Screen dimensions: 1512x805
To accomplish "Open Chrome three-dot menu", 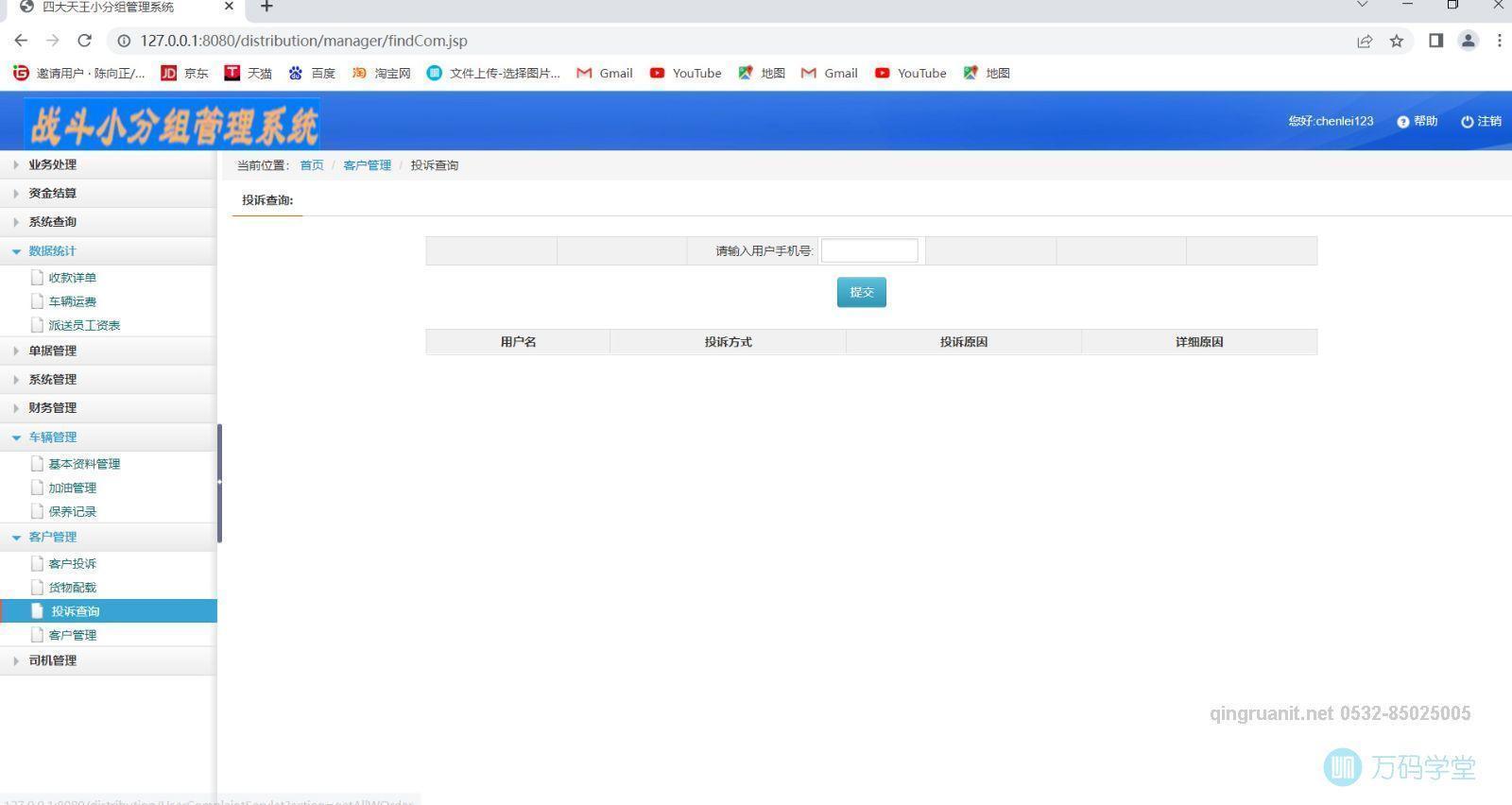I will [1499, 41].
